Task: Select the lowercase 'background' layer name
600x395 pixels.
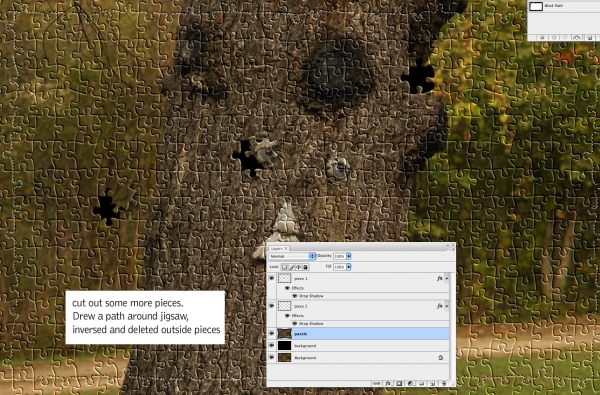Action: [305, 346]
